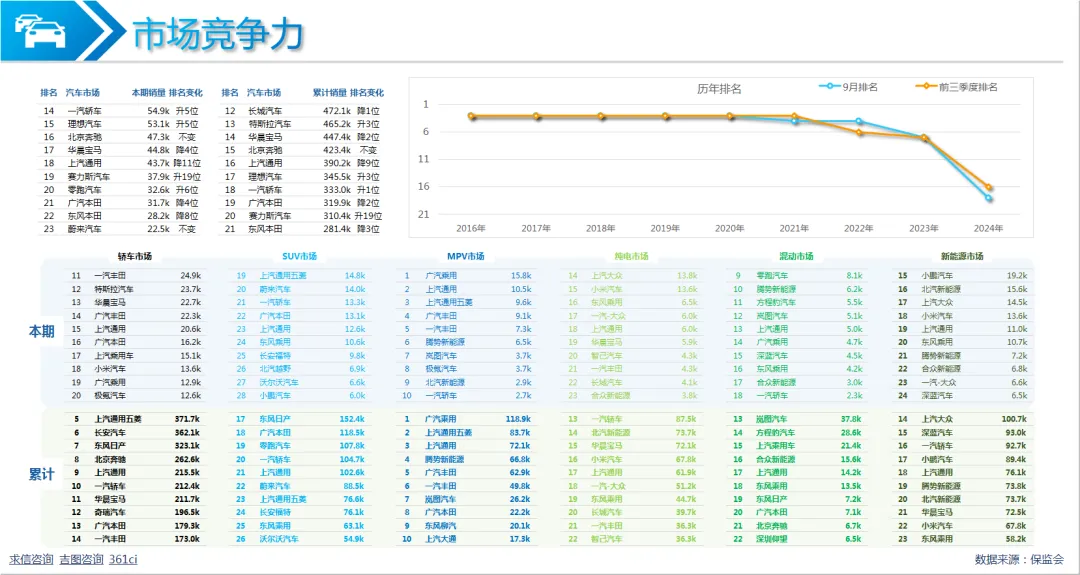Select the SUV市场 column header
The width and height of the screenshot is (1080, 575).
300,256
